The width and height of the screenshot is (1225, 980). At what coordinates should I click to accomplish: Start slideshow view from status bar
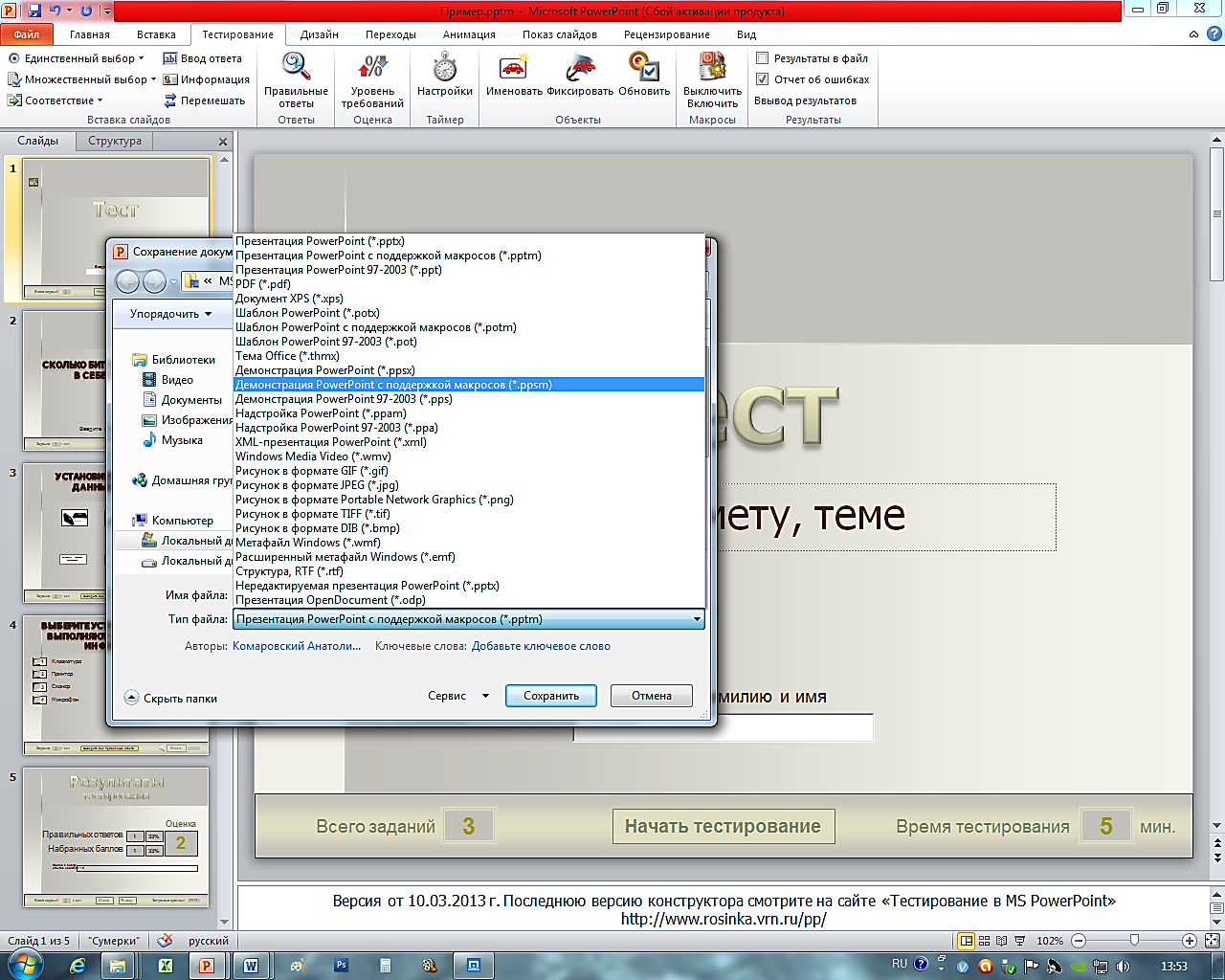1020,941
